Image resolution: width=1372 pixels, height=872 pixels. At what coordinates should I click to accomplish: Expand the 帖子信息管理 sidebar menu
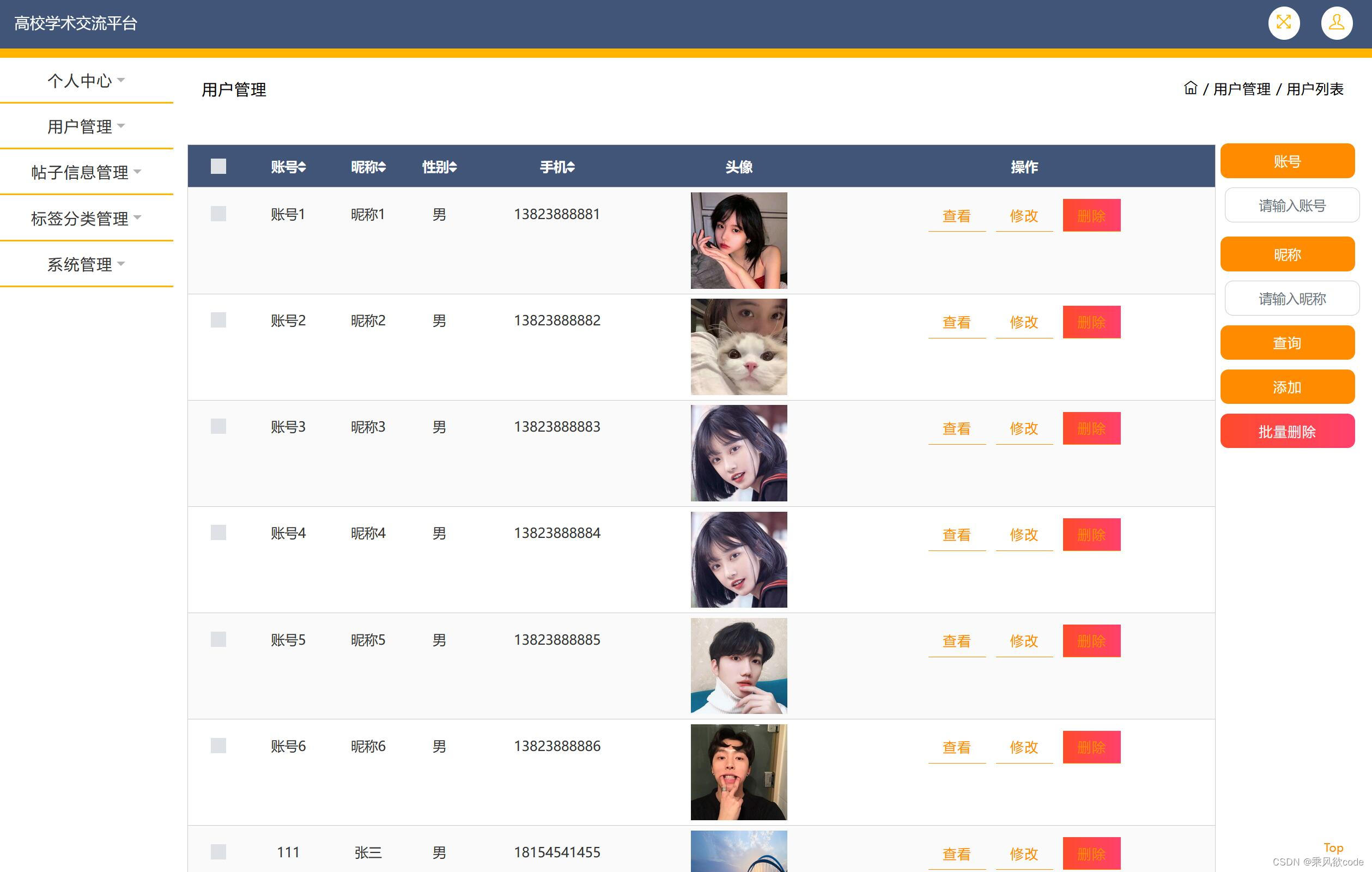86,172
